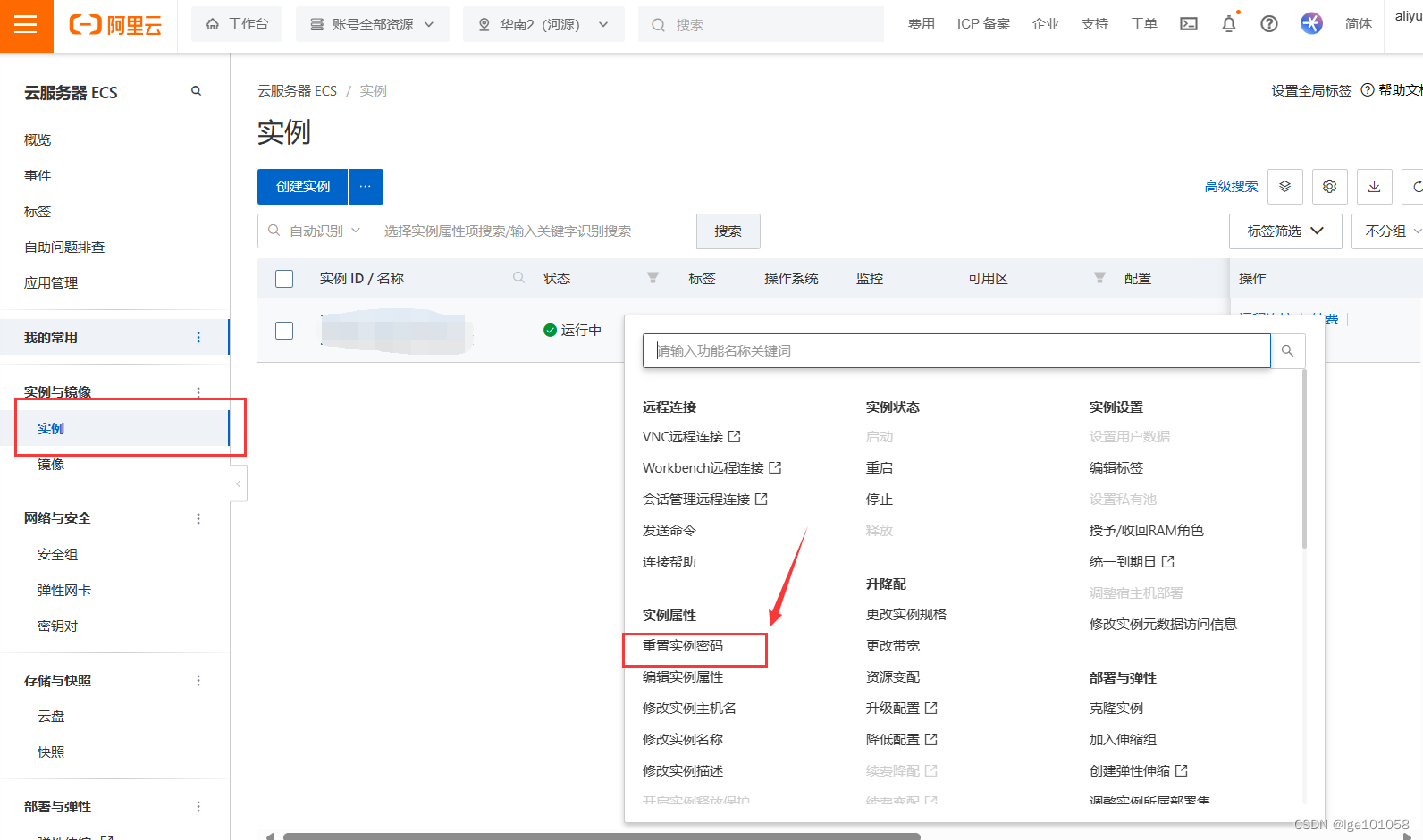The image size is (1423, 840).
Task: Select 重启 under 实例状态
Action: pyautogui.click(x=880, y=468)
